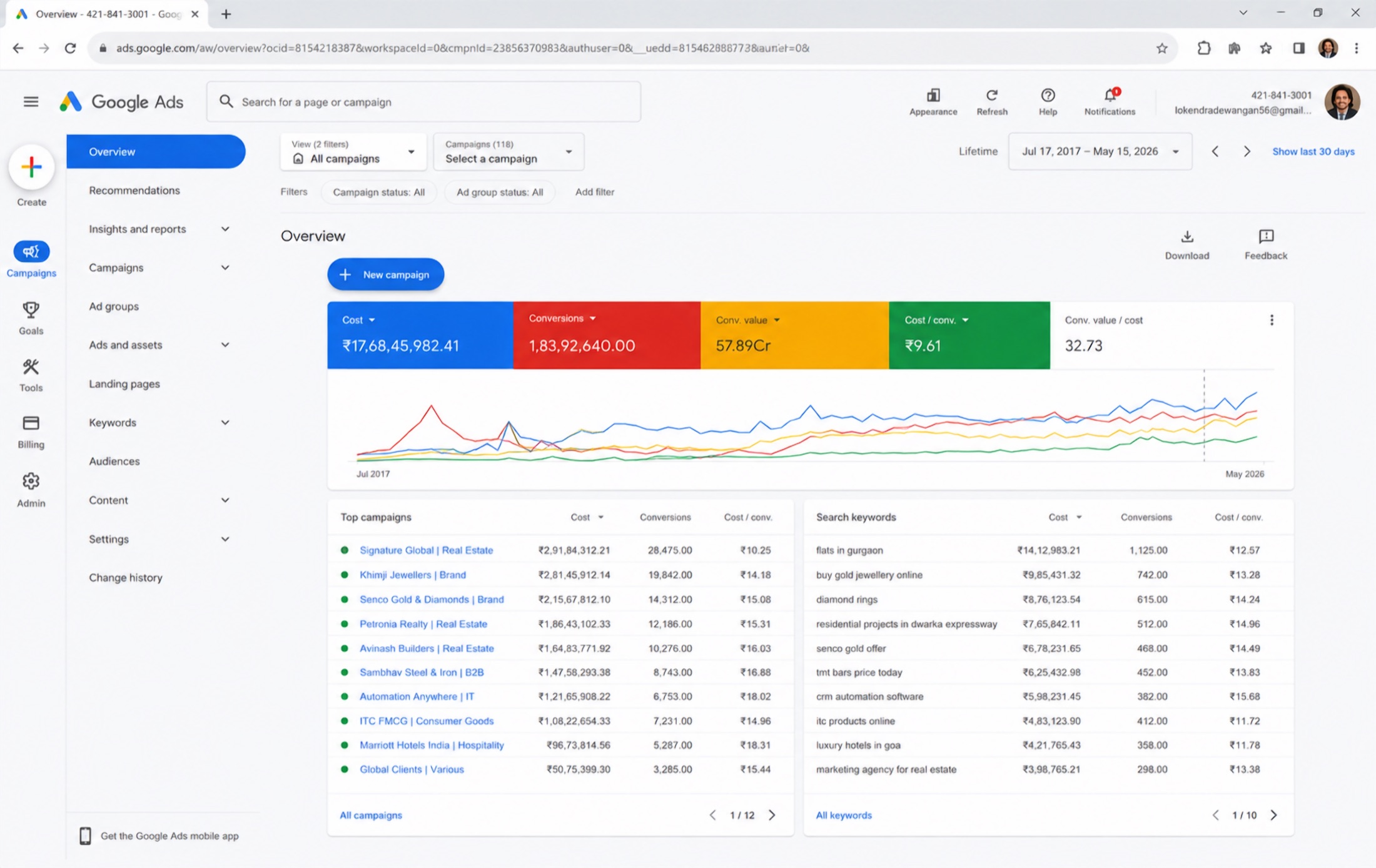Click Show last 30 days link
Image resolution: width=1376 pixels, height=868 pixels.
[1313, 151]
